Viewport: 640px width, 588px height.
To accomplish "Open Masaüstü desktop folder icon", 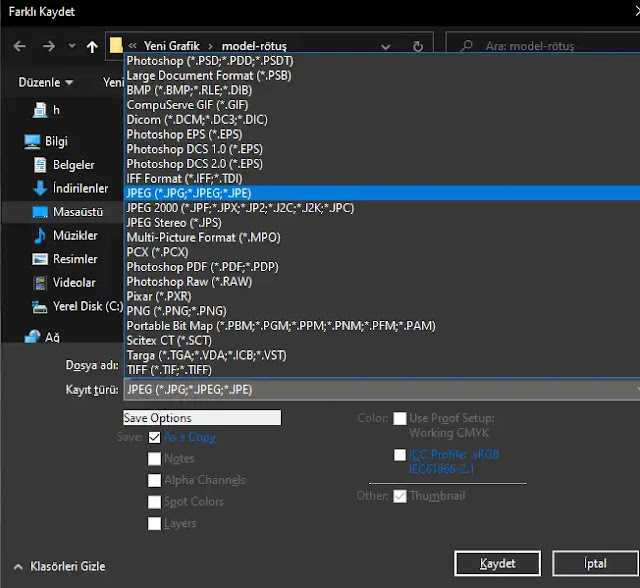I will [x=40, y=212].
